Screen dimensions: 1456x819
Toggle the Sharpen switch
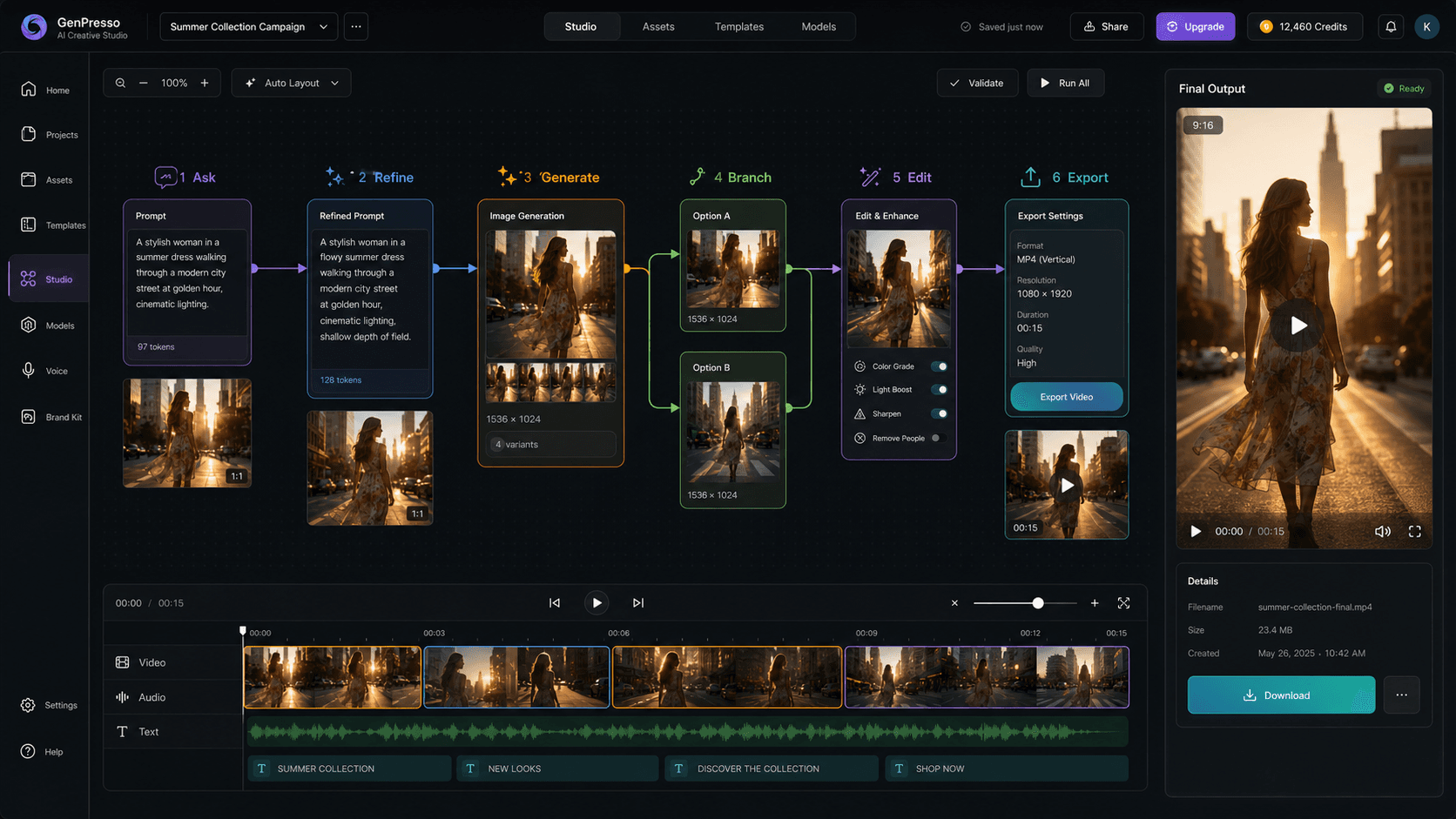pyautogui.click(x=939, y=413)
